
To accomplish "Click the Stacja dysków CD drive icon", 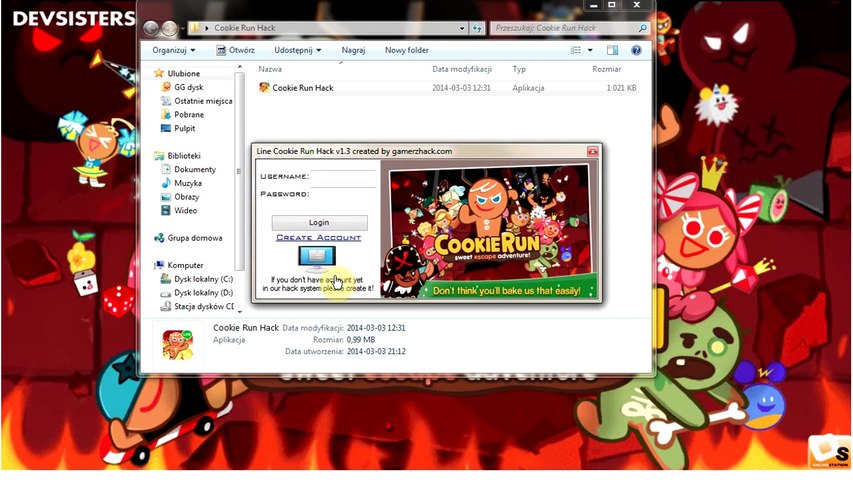I will tap(166, 306).
